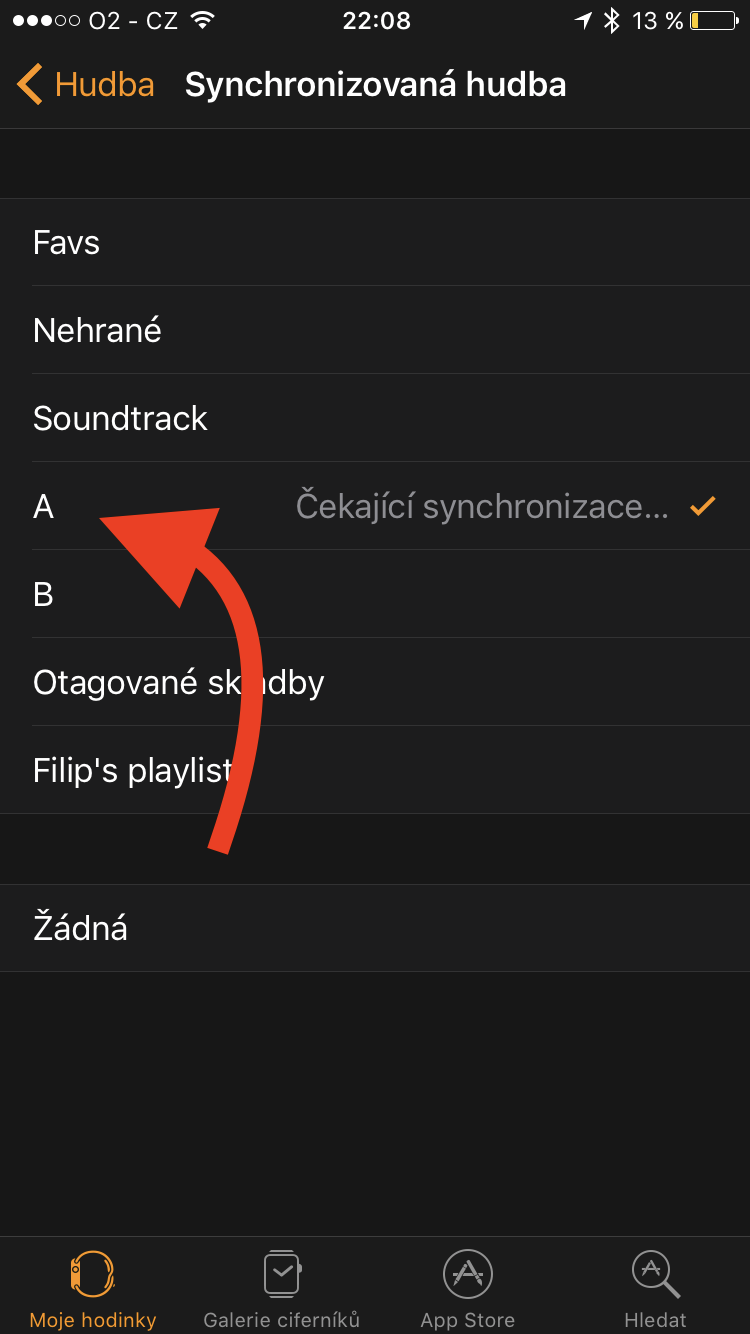Tap the Moje hodinky watch icon
This screenshot has height=1334, width=750.
92,1274
